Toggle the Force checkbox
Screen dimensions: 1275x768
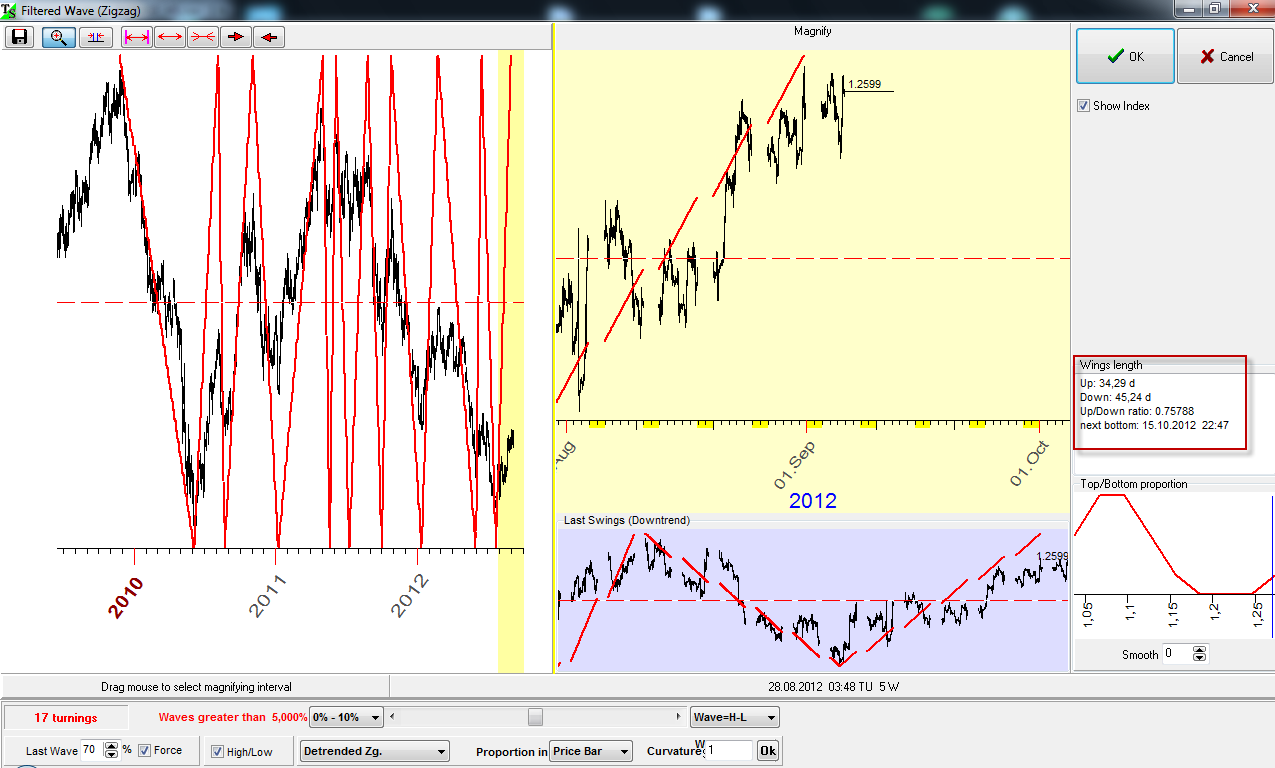coord(145,750)
